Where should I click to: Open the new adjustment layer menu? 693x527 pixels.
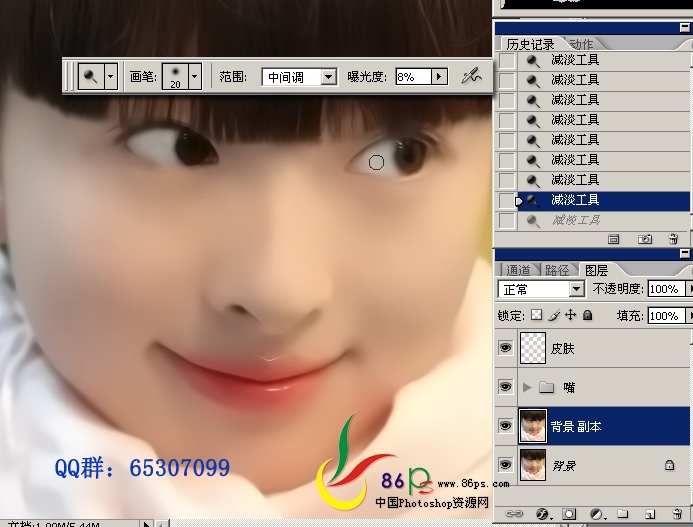[597, 514]
